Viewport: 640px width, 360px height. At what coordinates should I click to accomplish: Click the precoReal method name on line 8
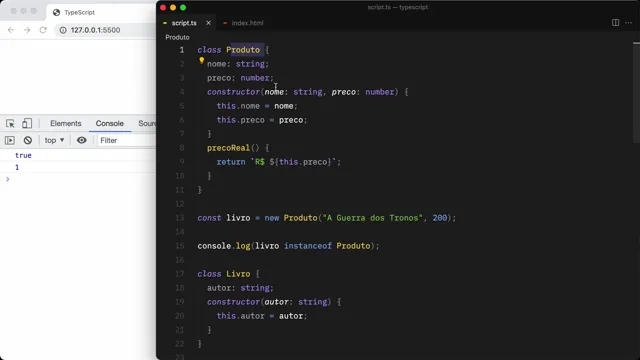coord(228,148)
